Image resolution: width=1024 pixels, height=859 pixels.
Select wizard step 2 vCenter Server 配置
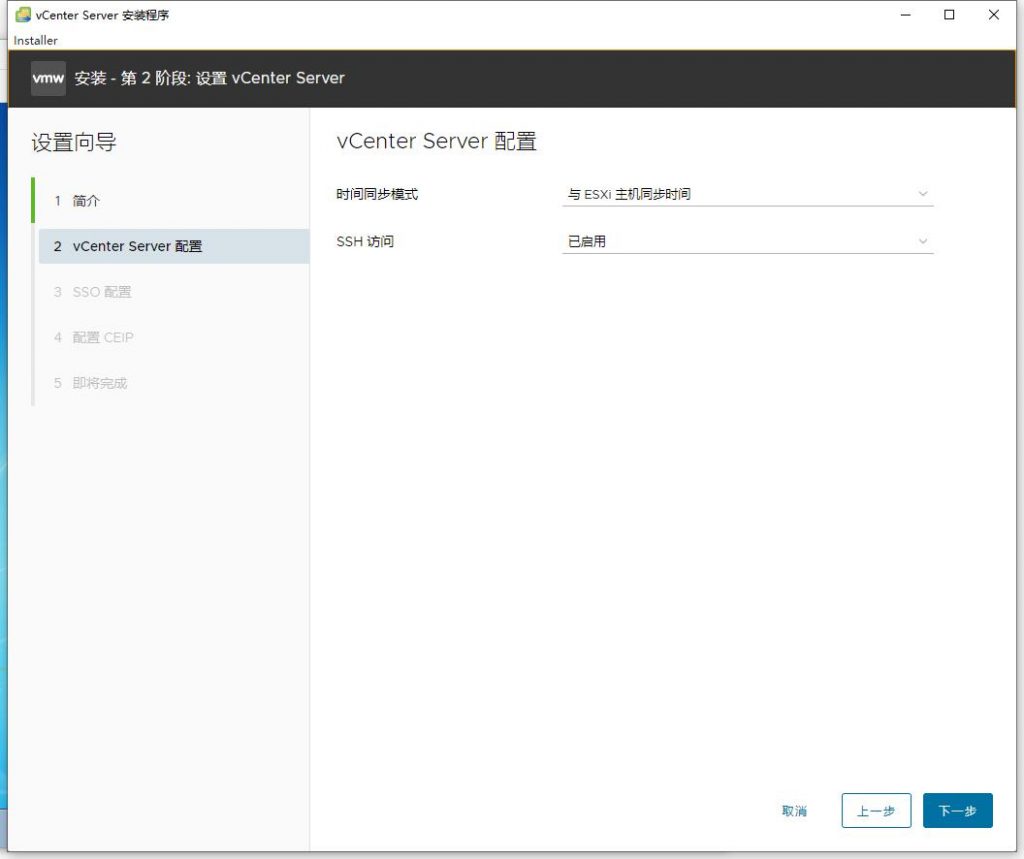(x=174, y=246)
